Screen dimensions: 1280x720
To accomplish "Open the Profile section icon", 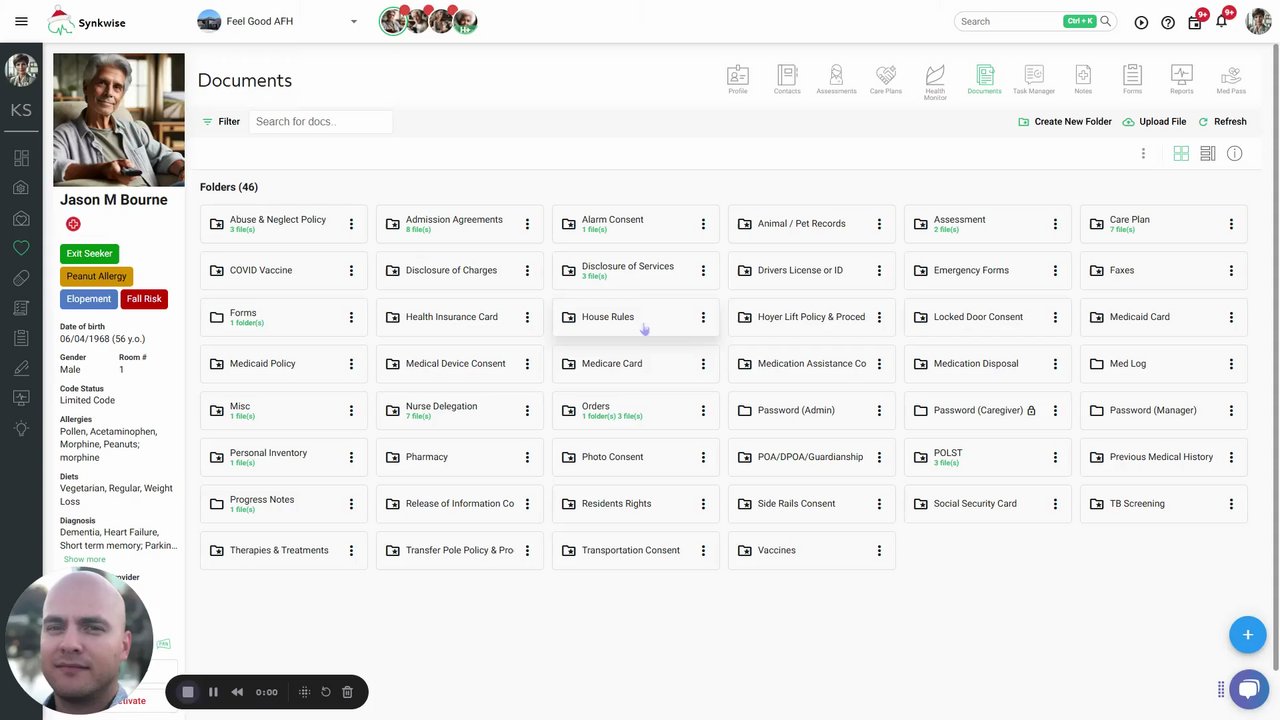I will pyautogui.click(x=738, y=79).
